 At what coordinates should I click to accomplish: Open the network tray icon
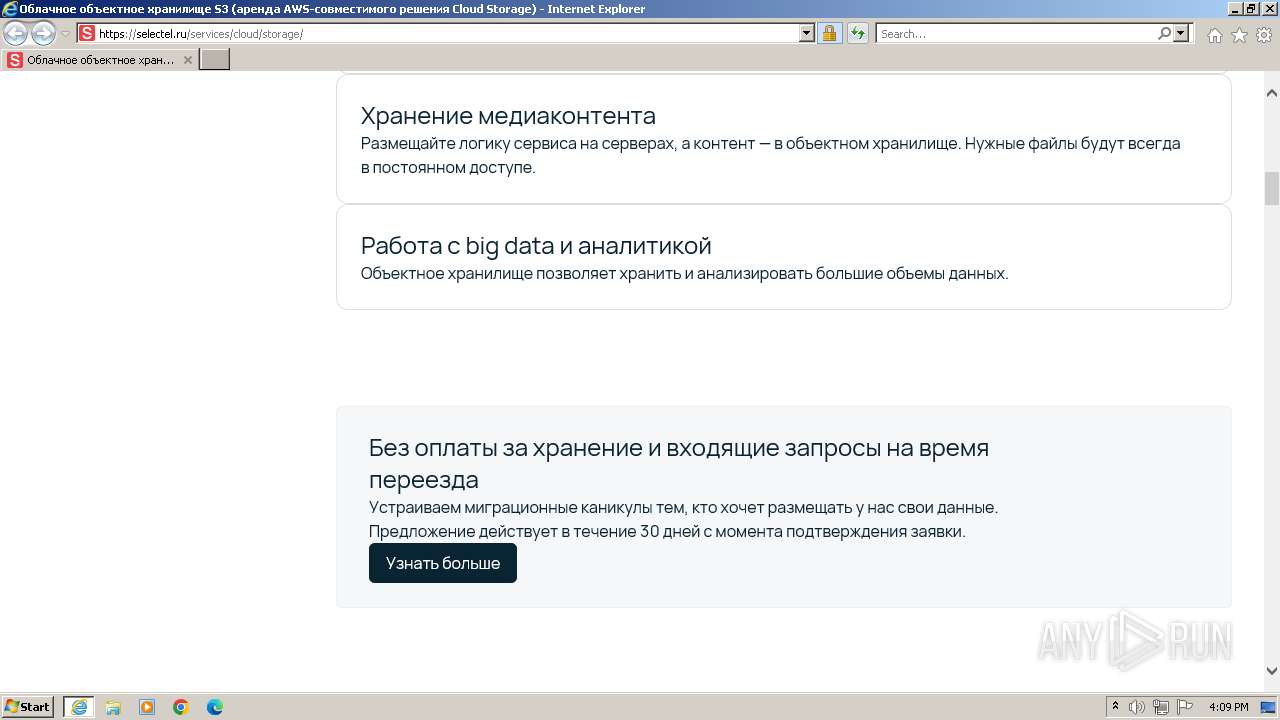pyautogui.click(x=1161, y=707)
